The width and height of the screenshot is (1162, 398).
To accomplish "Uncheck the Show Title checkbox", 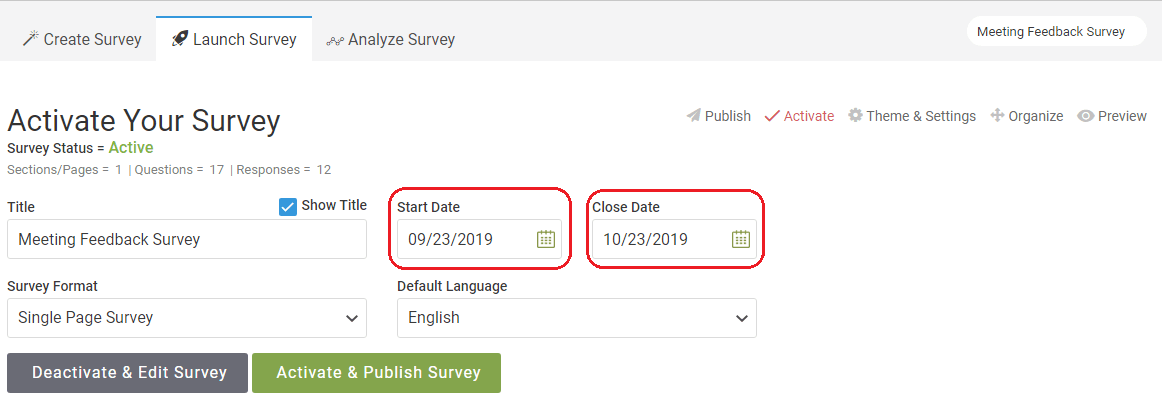I will pos(288,207).
